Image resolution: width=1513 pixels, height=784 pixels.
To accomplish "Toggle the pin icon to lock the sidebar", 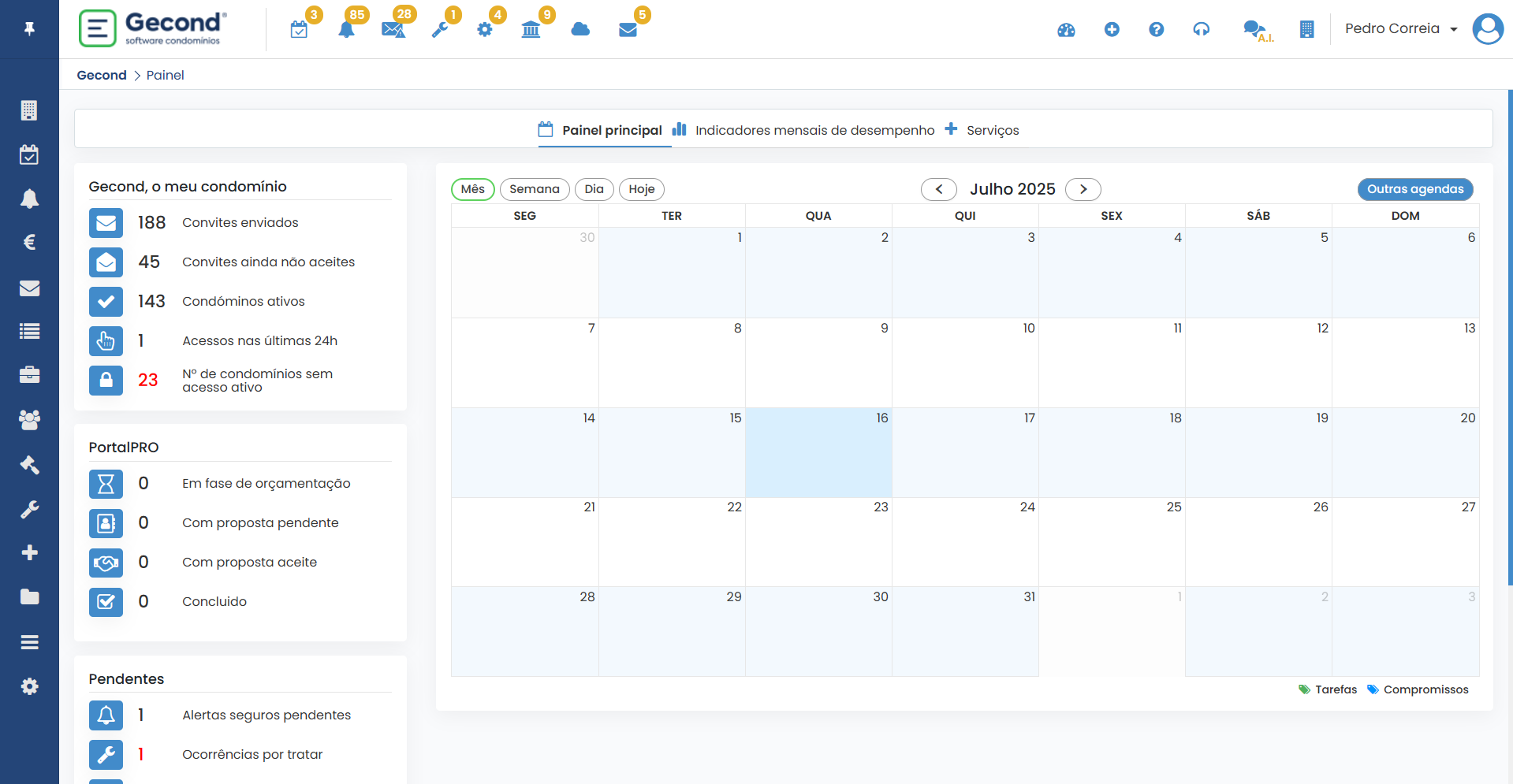I will click(x=29, y=28).
